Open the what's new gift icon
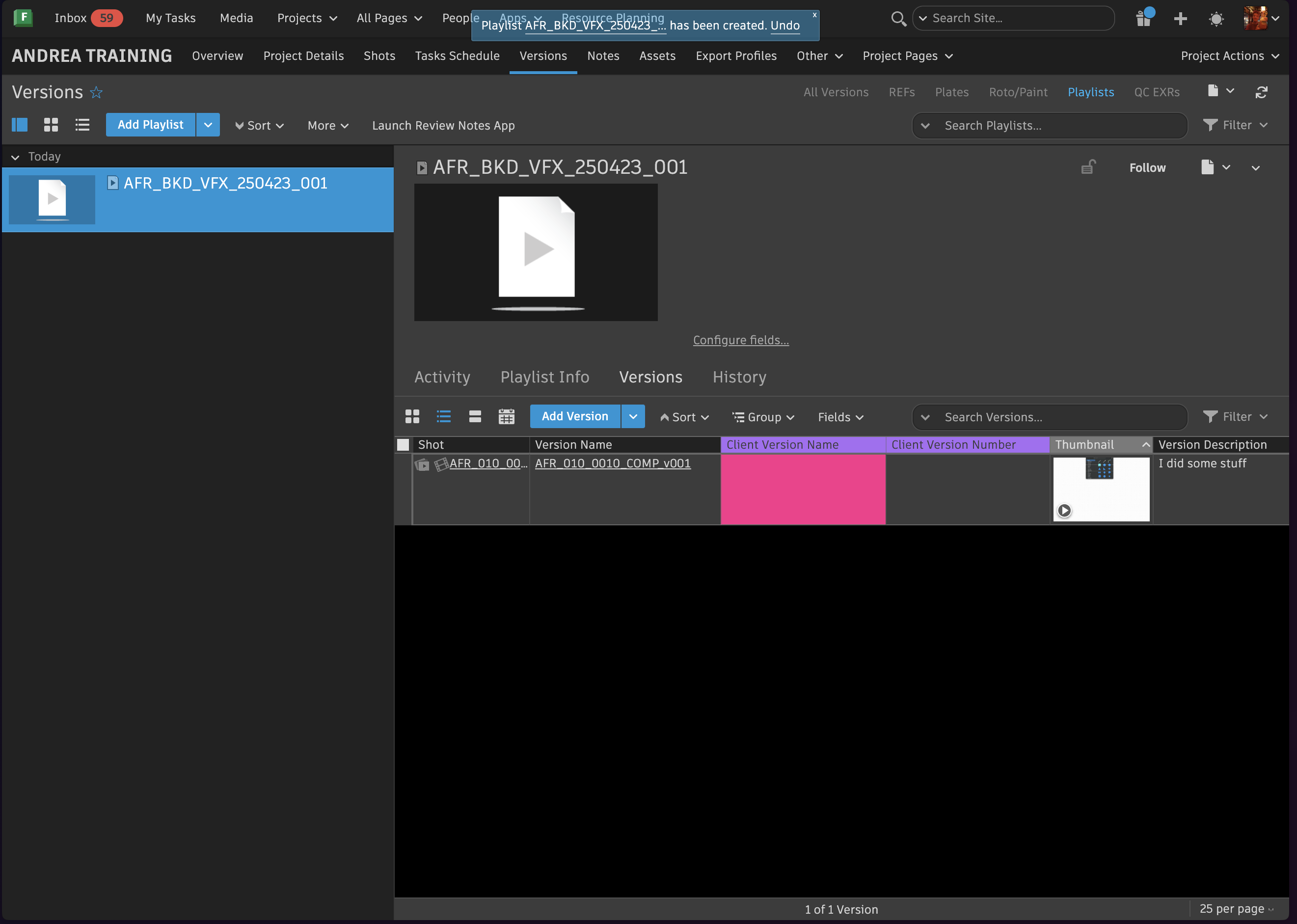The width and height of the screenshot is (1297, 924). 1143,18
